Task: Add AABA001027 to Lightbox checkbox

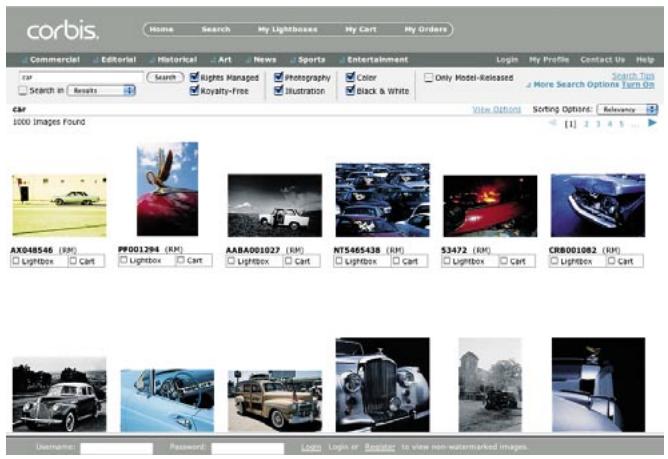Action: tap(232, 261)
